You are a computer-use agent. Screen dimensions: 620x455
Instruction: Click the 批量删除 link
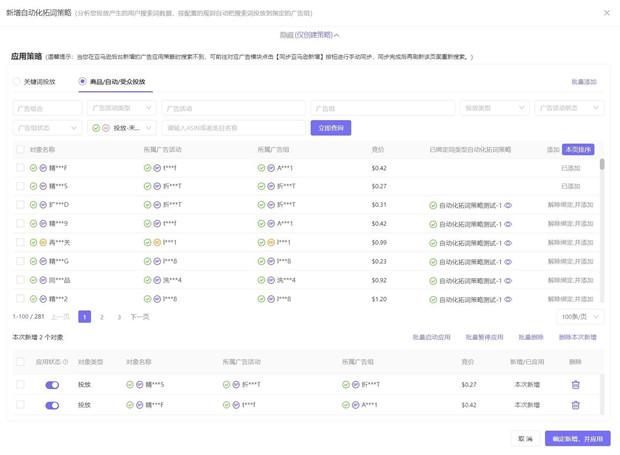click(531, 337)
